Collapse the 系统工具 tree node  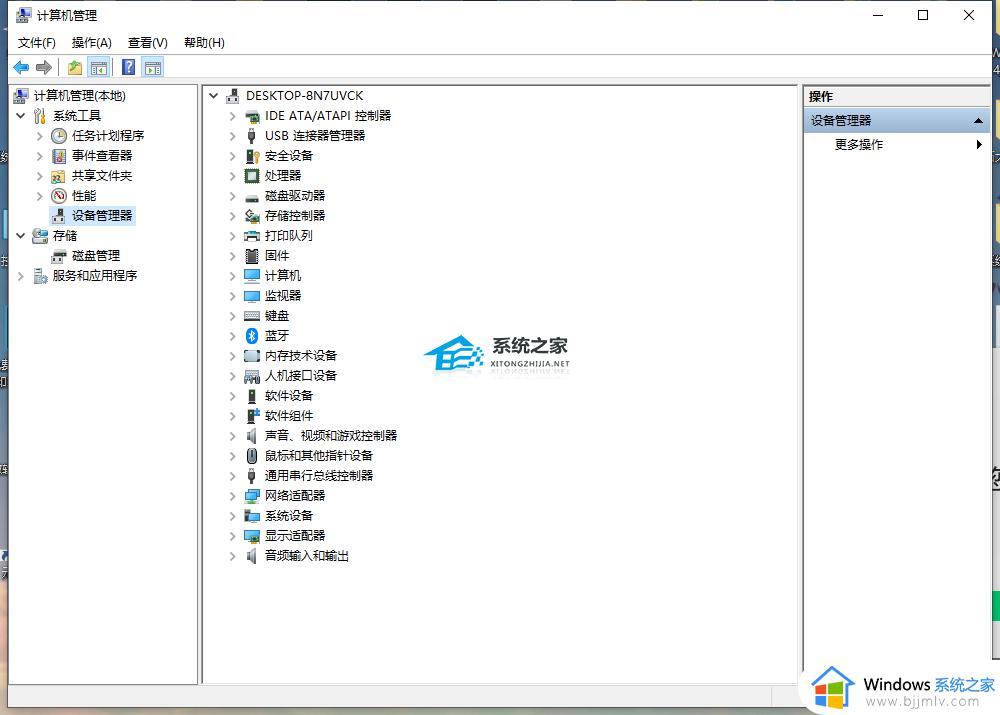(20, 115)
